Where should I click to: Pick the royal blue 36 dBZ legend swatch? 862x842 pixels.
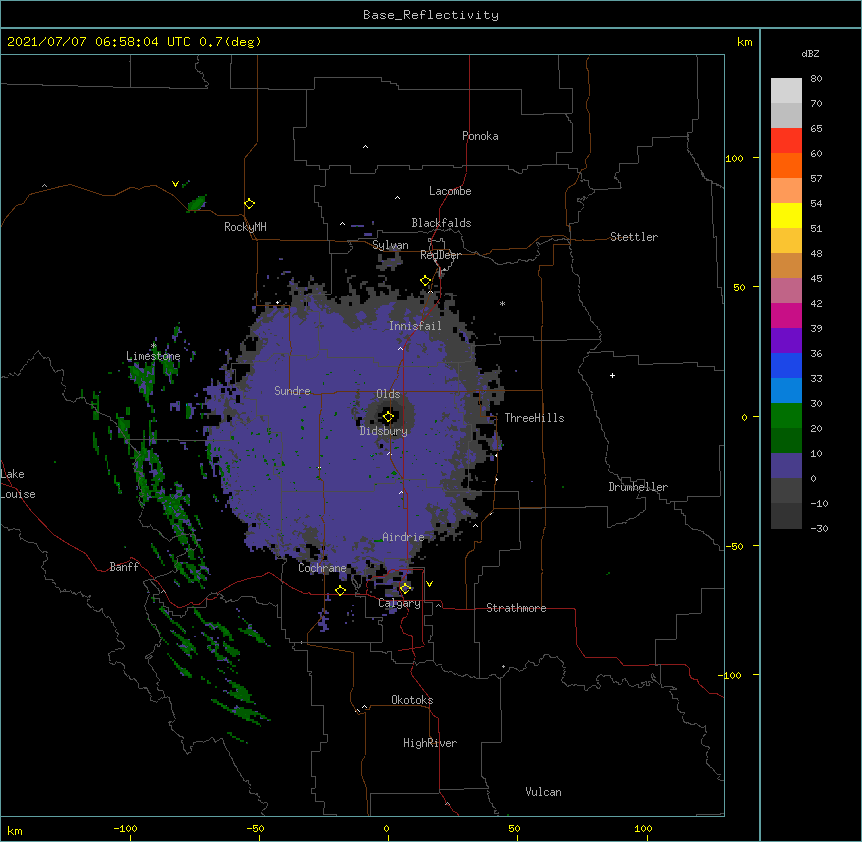pos(786,365)
